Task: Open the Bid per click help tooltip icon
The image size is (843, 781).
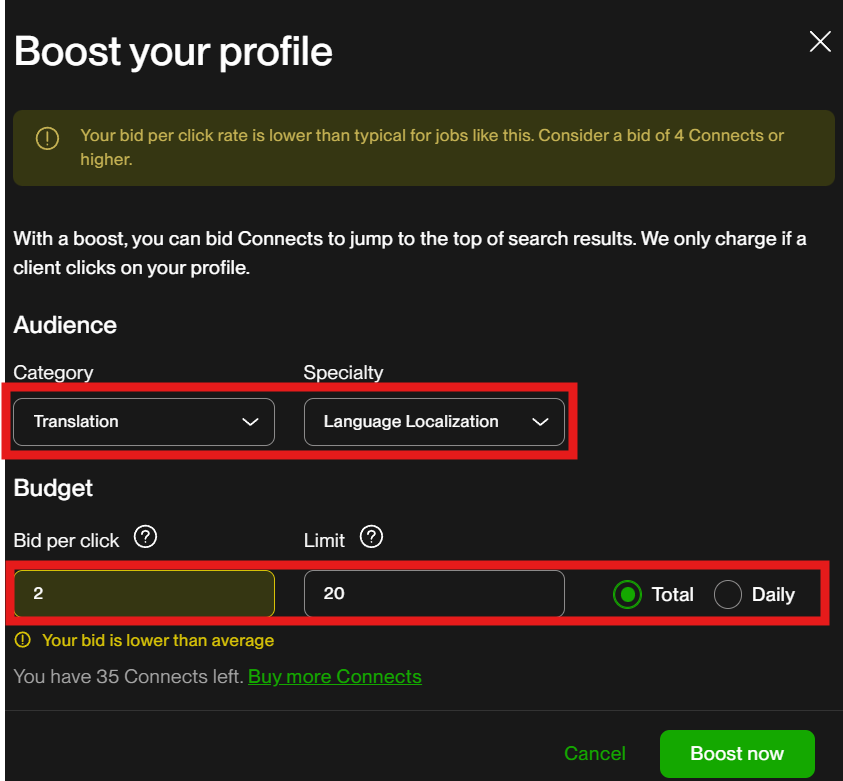Action: (145, 537)
